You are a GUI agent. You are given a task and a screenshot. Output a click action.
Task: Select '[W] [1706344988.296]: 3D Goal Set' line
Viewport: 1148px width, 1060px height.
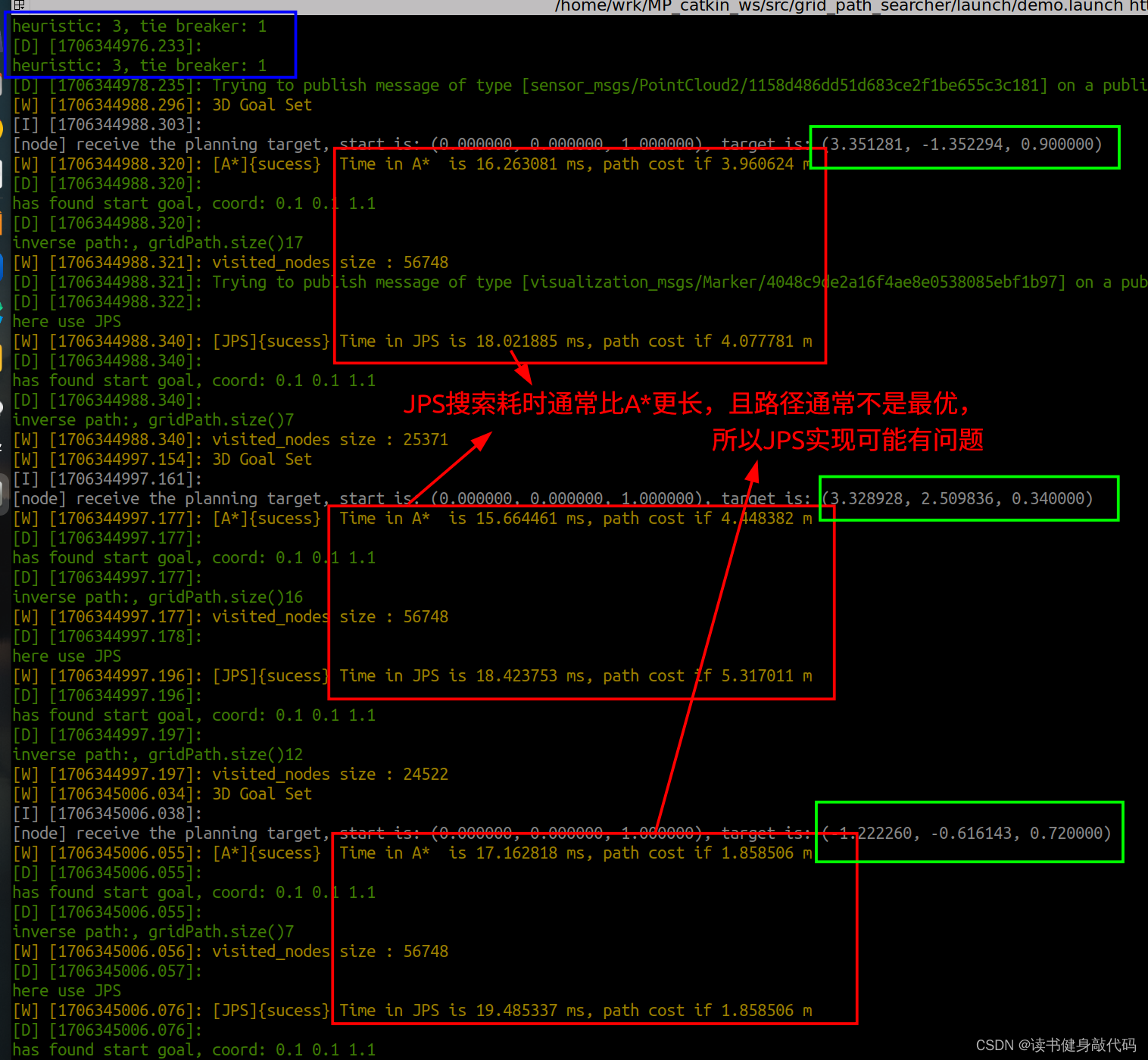pos(162,105)
